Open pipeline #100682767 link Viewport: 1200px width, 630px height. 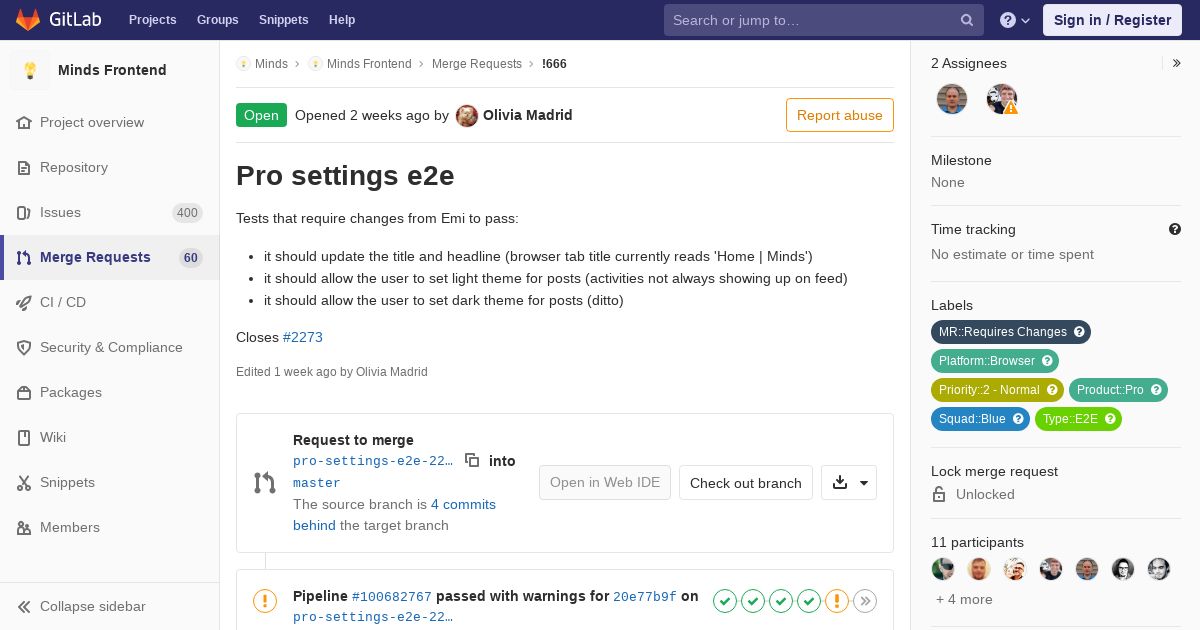tap(392, 597)
